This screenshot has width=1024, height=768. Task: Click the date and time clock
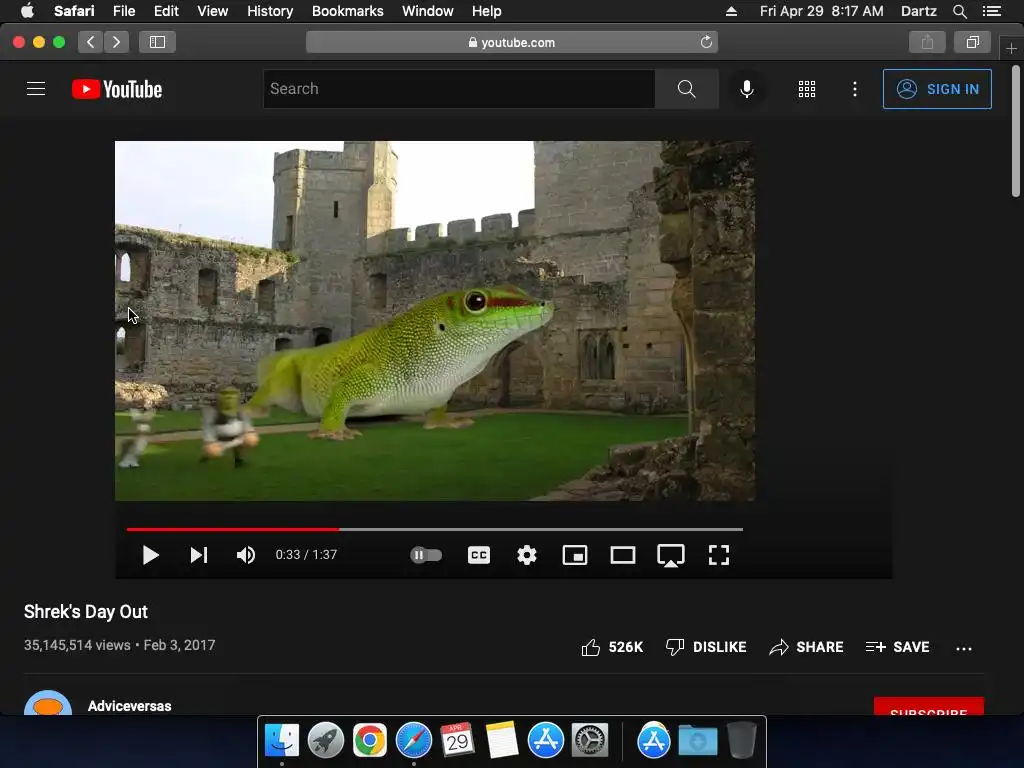click(x=821, y=11)
